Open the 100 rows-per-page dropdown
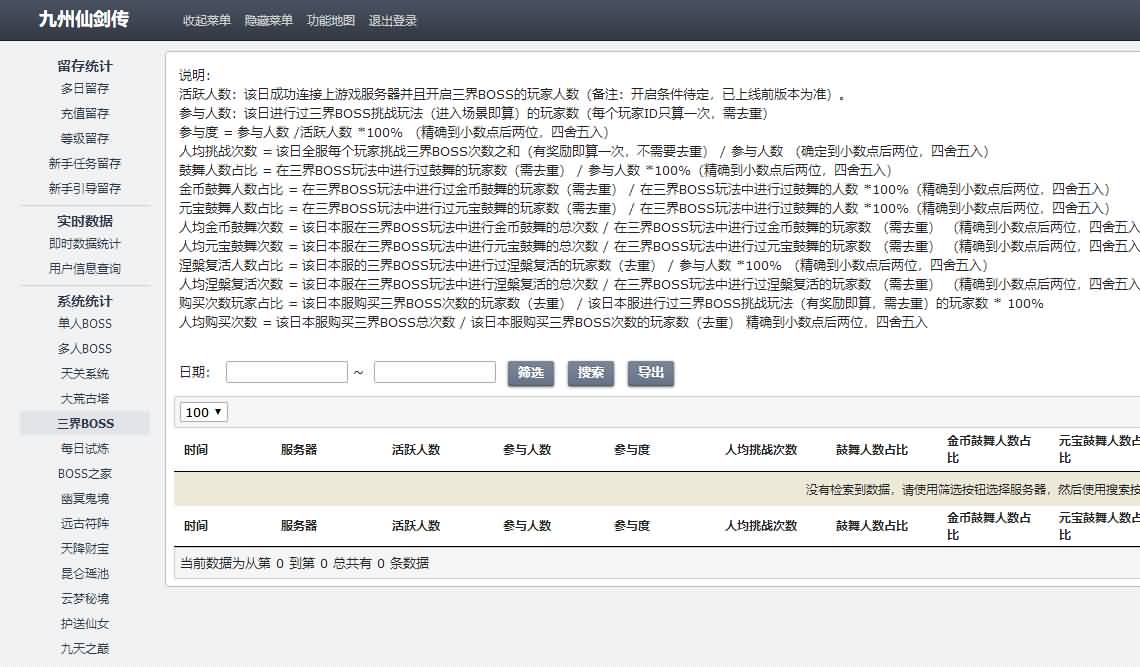The height and width of the screenshot is (667, 1140). pos(204,412)
